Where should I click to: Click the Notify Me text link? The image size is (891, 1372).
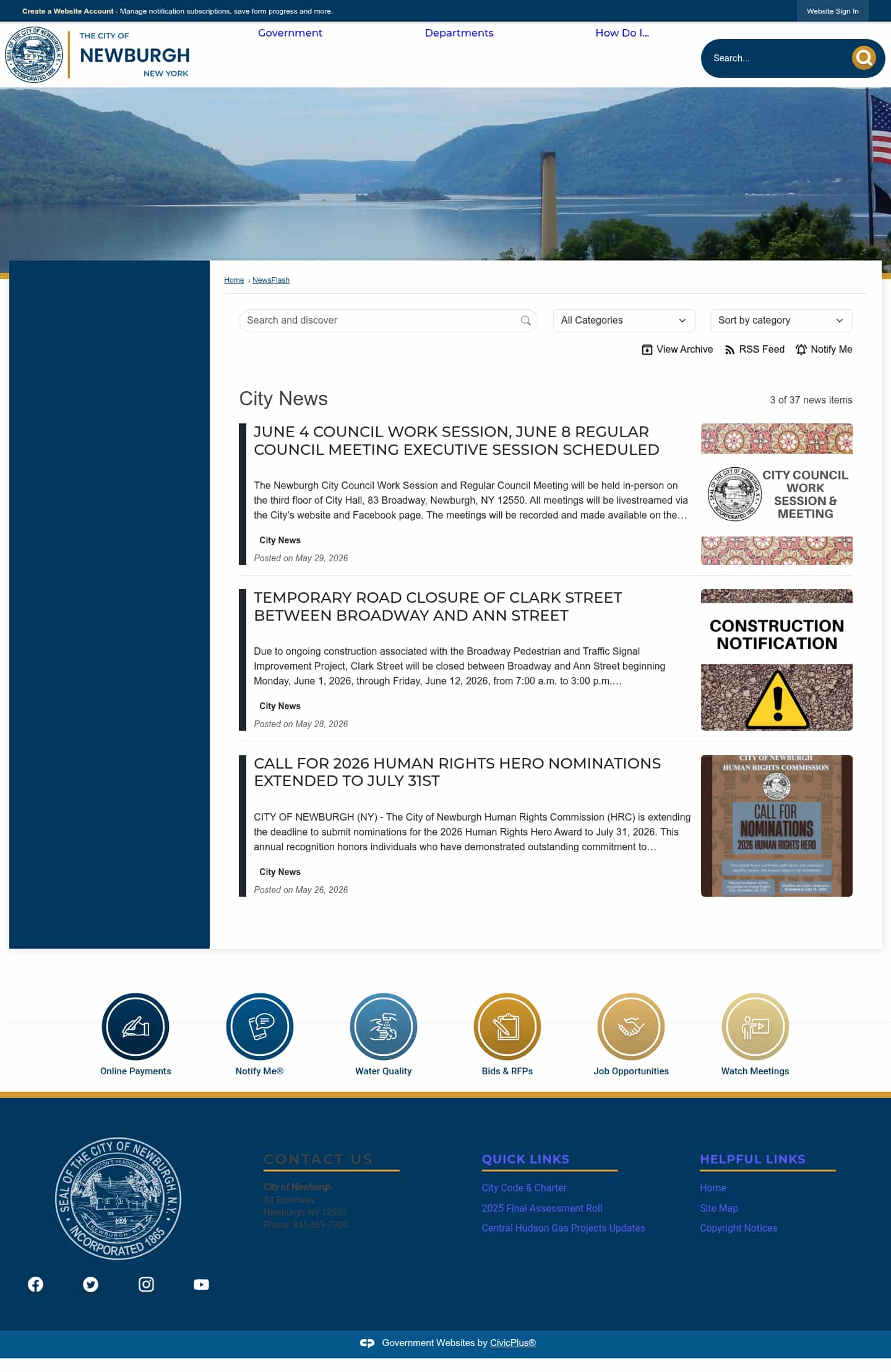coord(831,350)
